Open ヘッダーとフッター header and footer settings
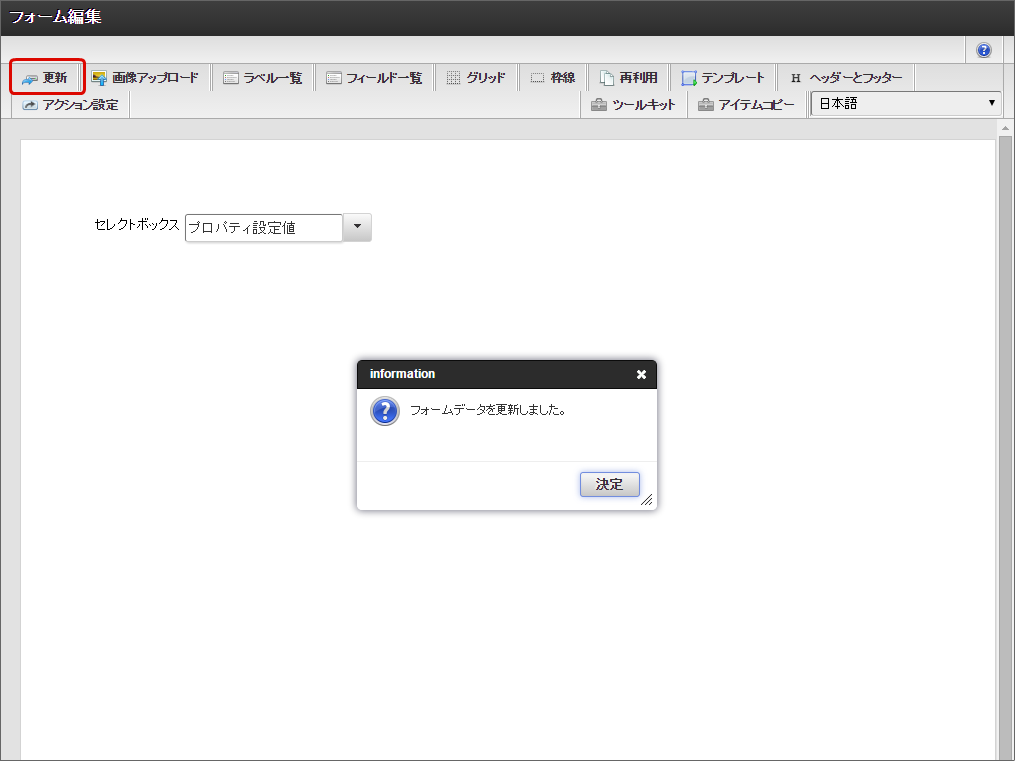The image size is (1015, 761). (846, 78)
